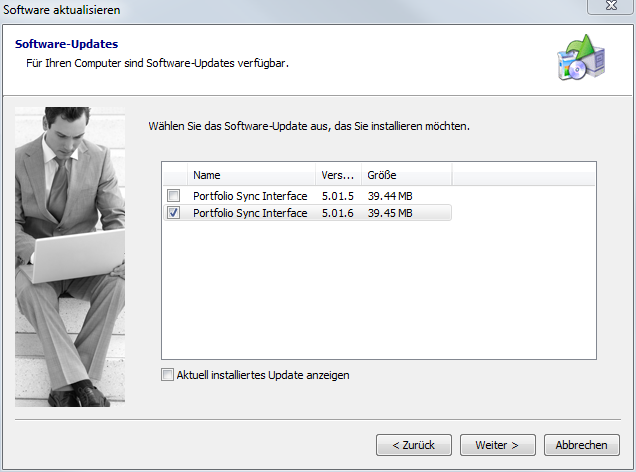
Task: Select the first Portfolio Sync Interface entry name
Action: (250, 196)
